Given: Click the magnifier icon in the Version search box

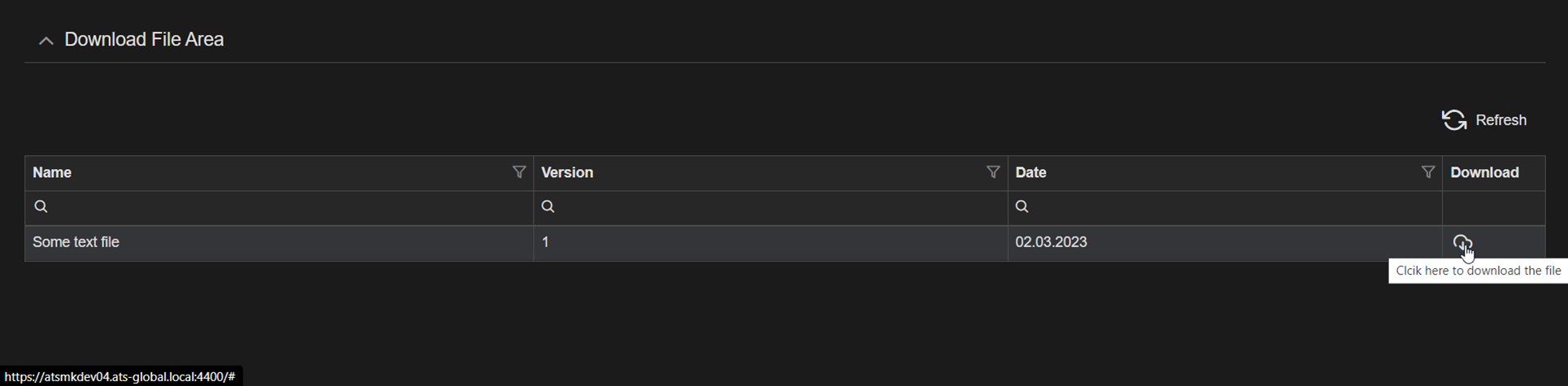Looking at the screenshot, I should tap(548, 206).
